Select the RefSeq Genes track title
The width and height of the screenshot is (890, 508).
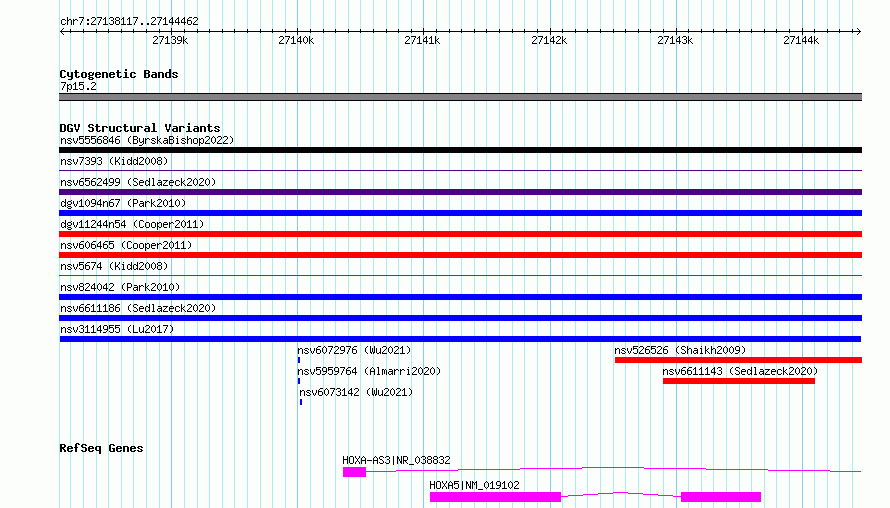101,448
